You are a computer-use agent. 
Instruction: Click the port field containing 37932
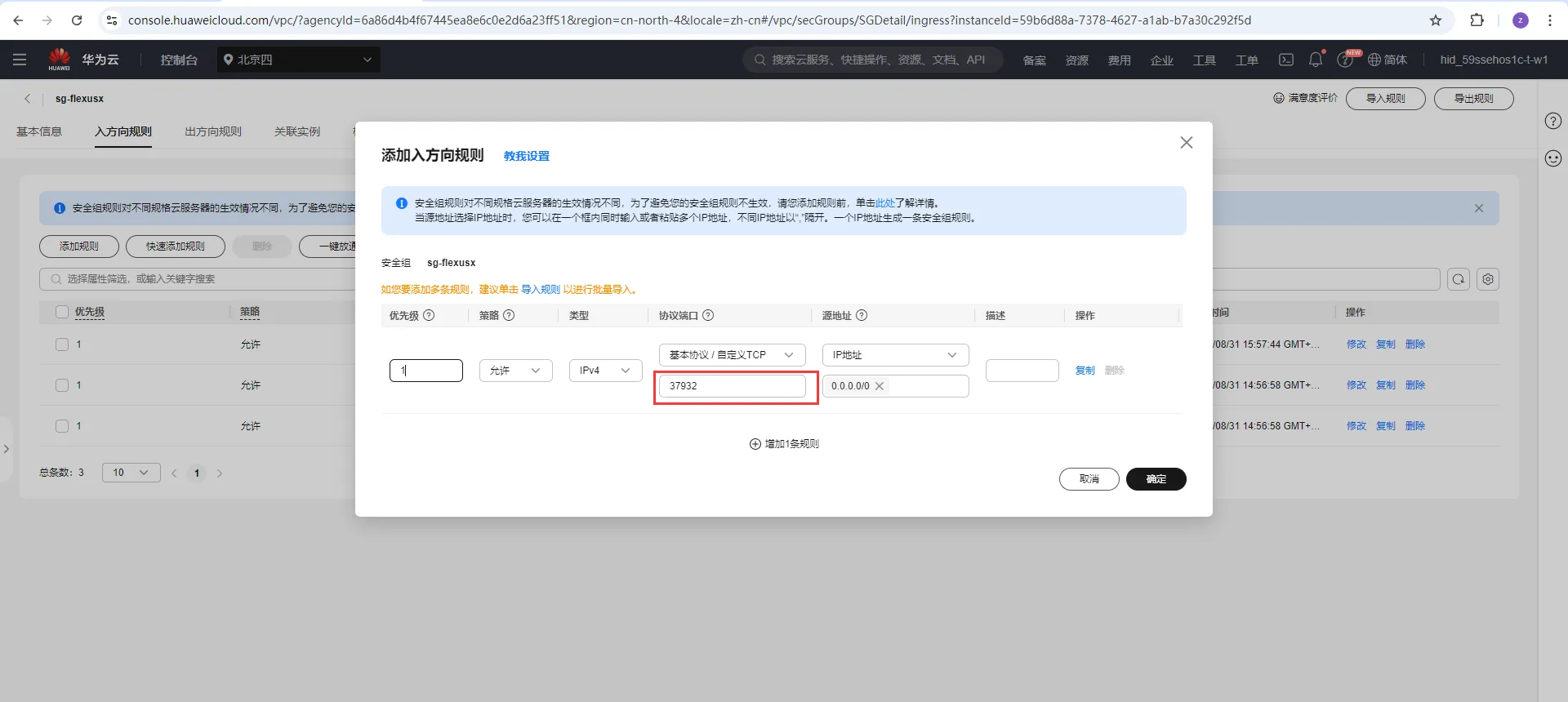(x=733, y=386)
